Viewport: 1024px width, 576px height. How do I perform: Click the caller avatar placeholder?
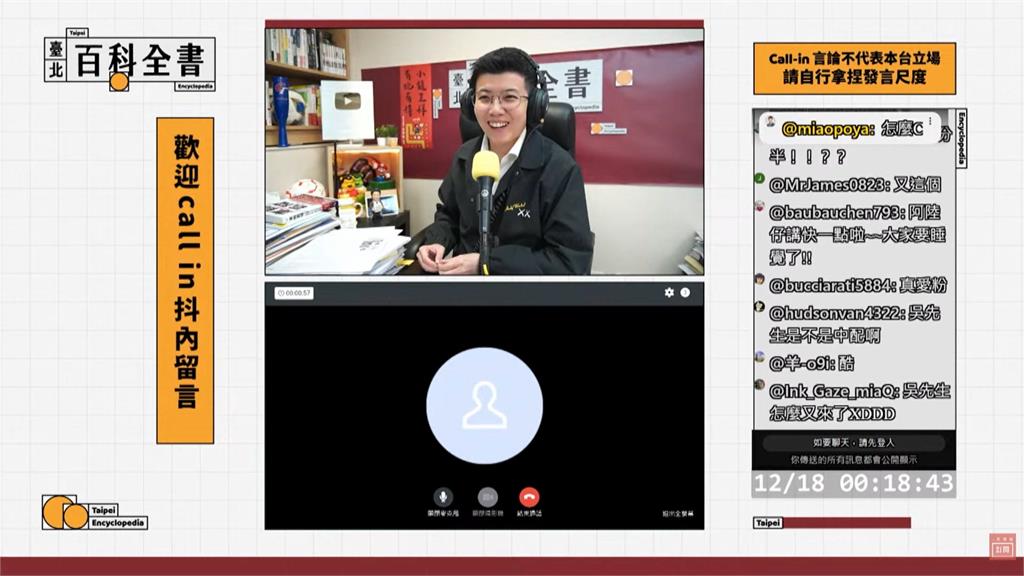click(484, 405)
